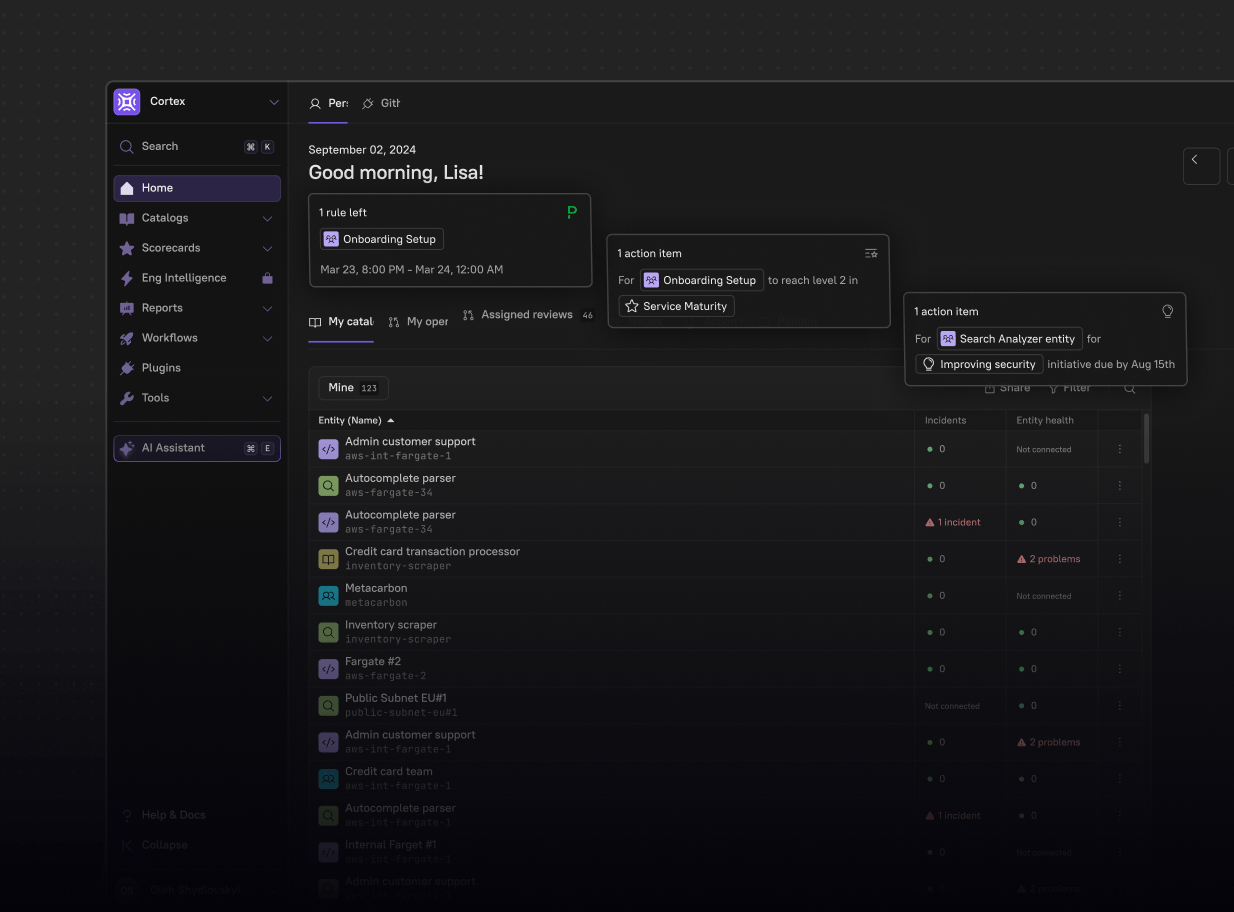The height and width of the screenshot is (912, 1234).
Task: Expand the Catalogs sidebar section
Action: tap(267, 218)
